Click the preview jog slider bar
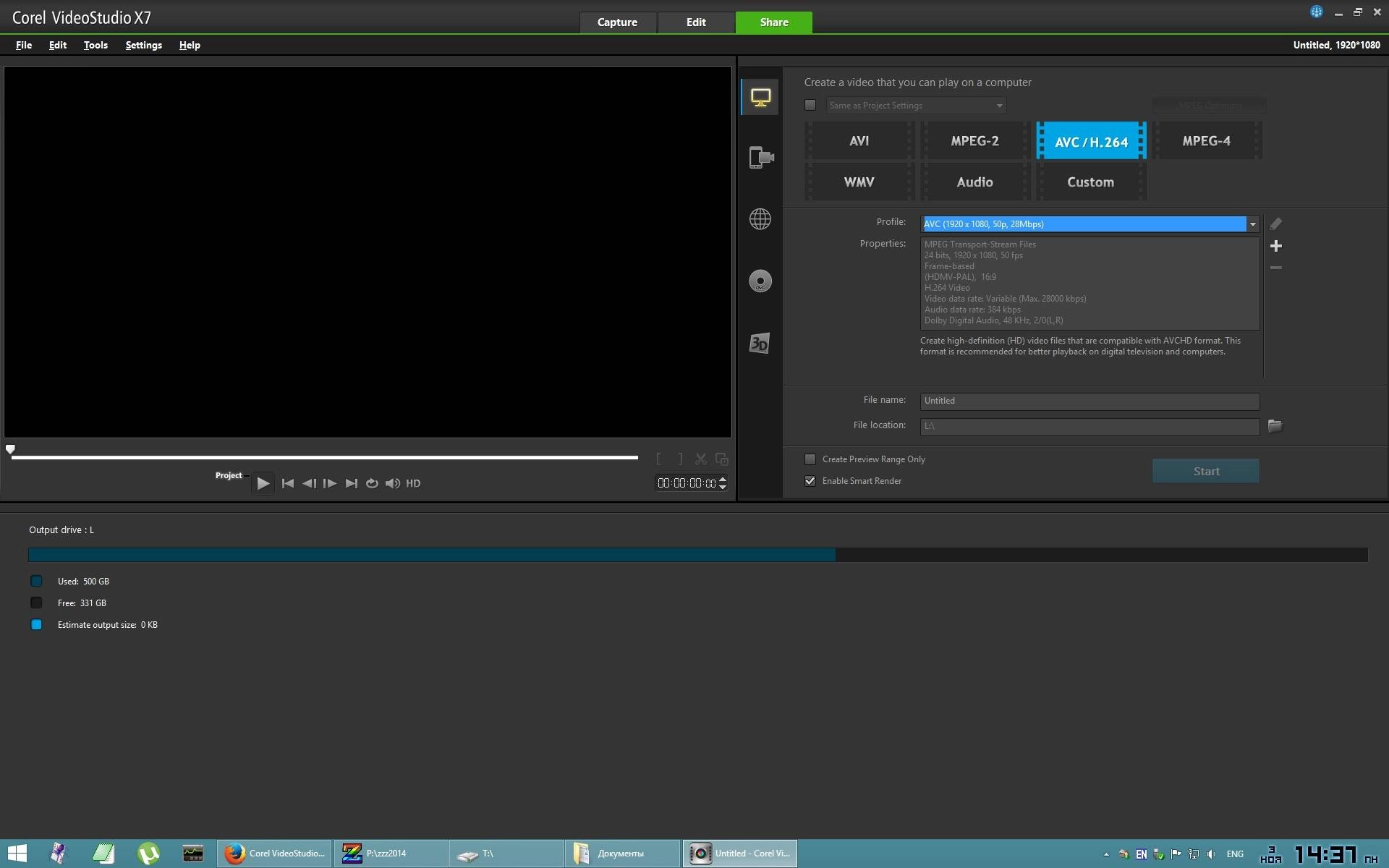1389x868 pixels. pos(325,457)
